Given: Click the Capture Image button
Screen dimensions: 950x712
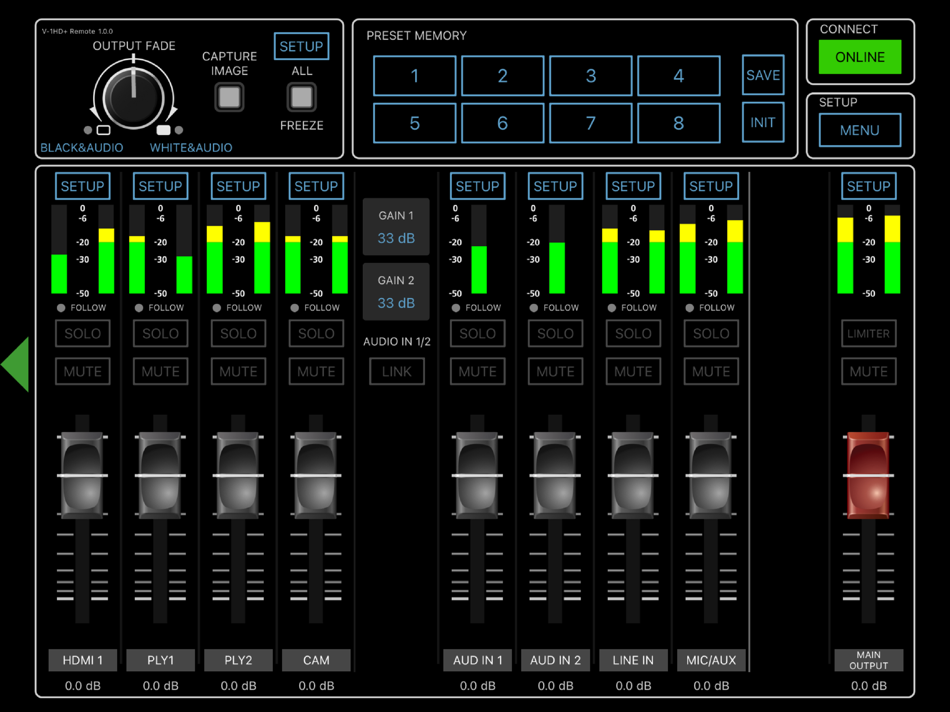Looking at the screenshot, I should (x=229, y=97).
